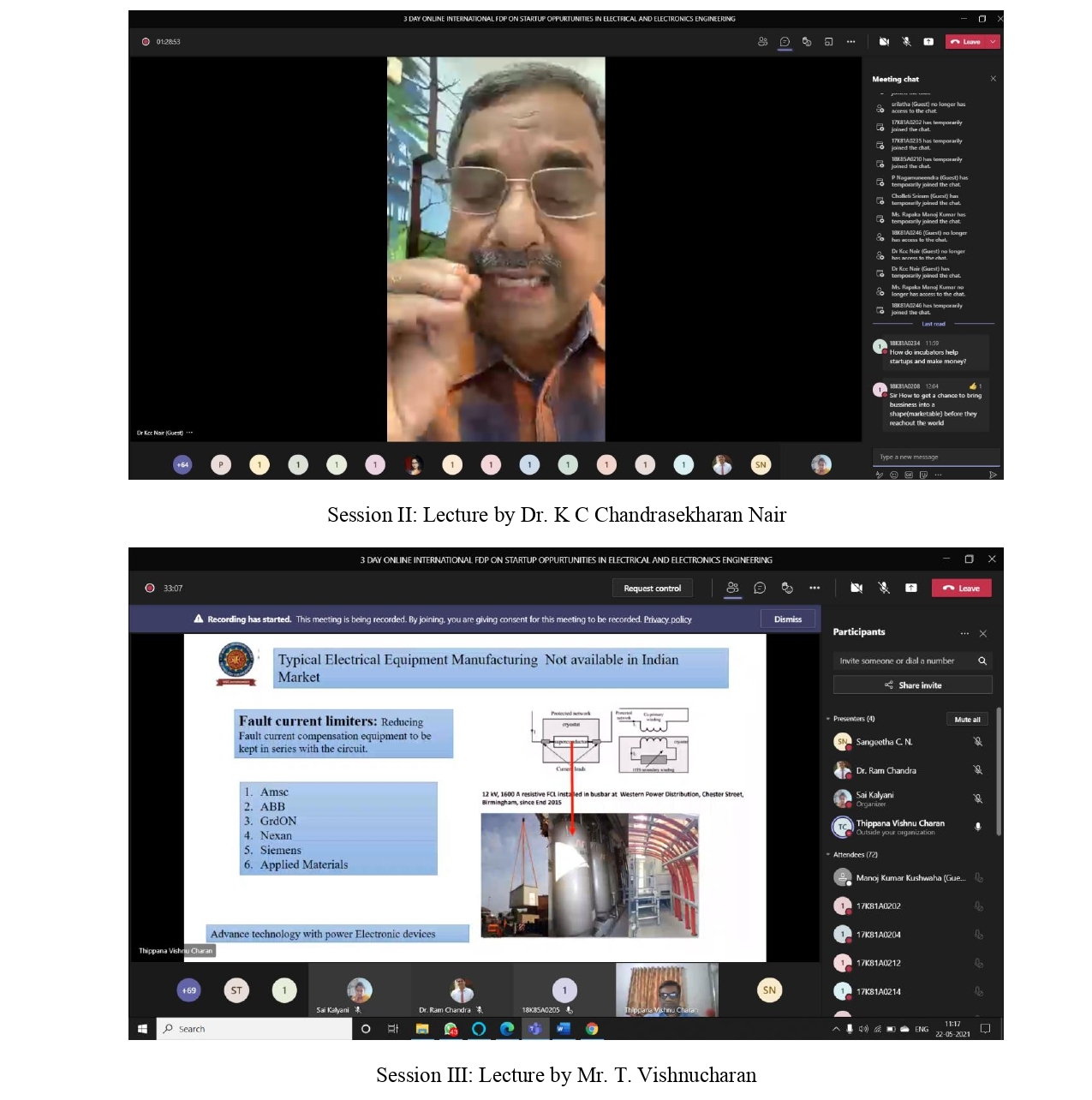The image size is (1092, 1100).
Task: Open reactions icon in lower meeting toolbar
Action: coord(787,588)
